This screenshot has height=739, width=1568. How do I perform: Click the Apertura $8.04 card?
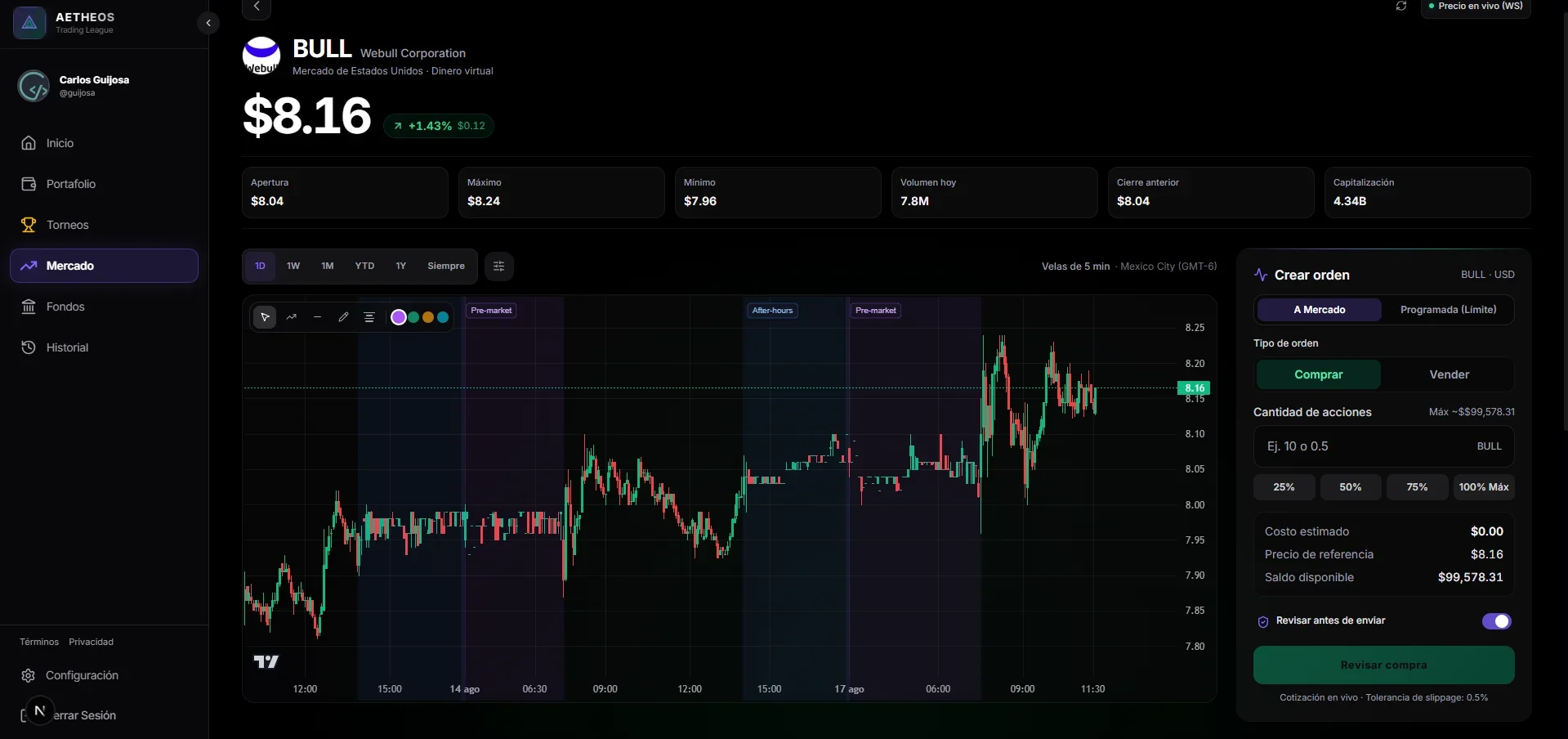[345, 193]
